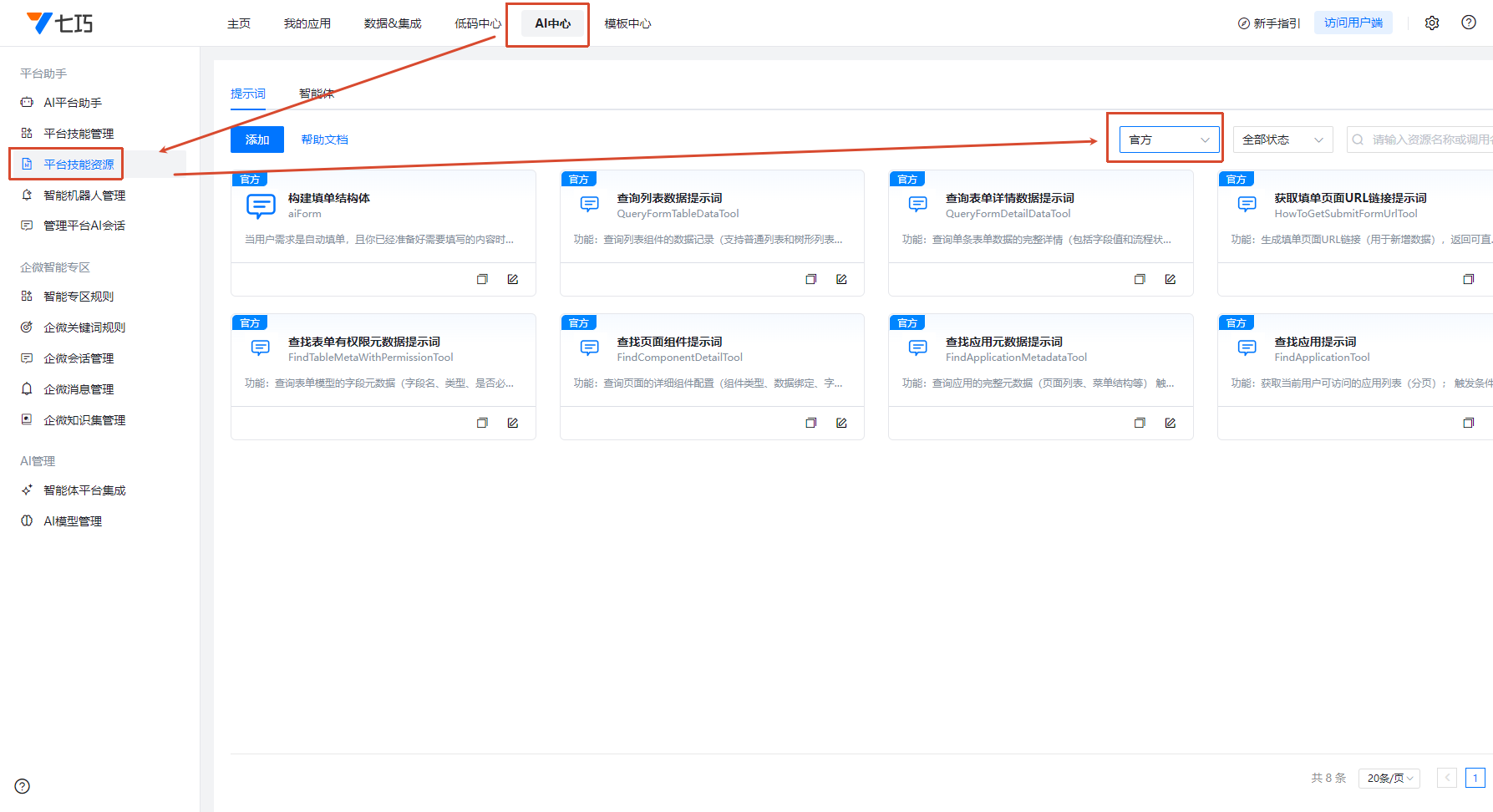Image resolution: width=1493 pixels, height=812 pixels.
Task: Click the 七巧 logo
Action: click(x=59, y=23)
